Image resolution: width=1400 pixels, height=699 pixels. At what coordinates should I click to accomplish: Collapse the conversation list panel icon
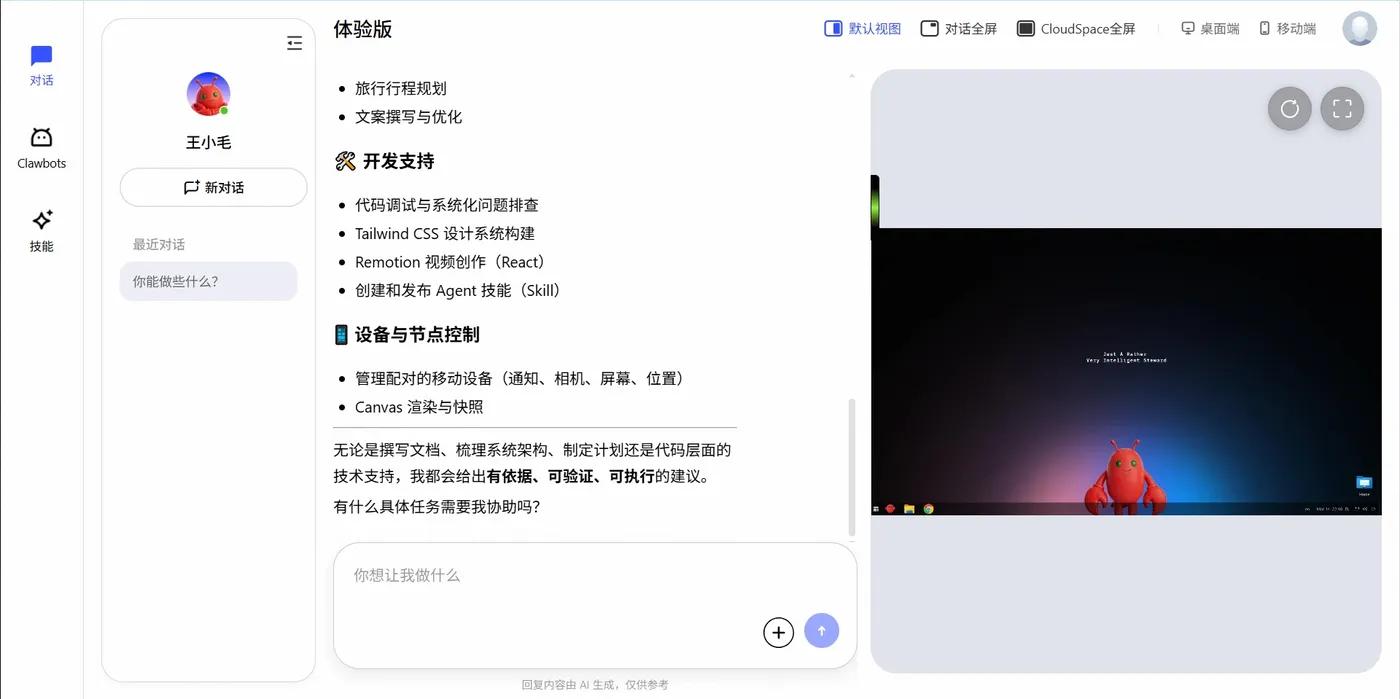click(x=294, y=43)
